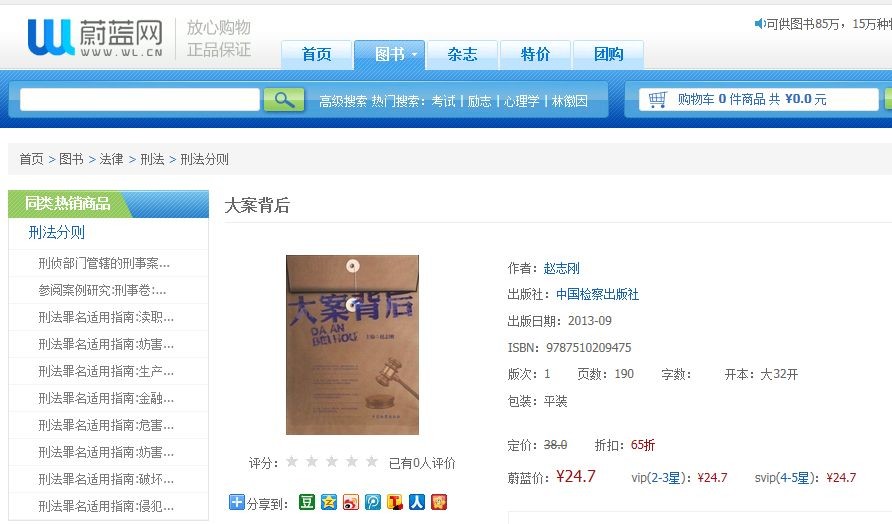Share the book to Douban
Screen dimensions: 892x524
point(307,502)
